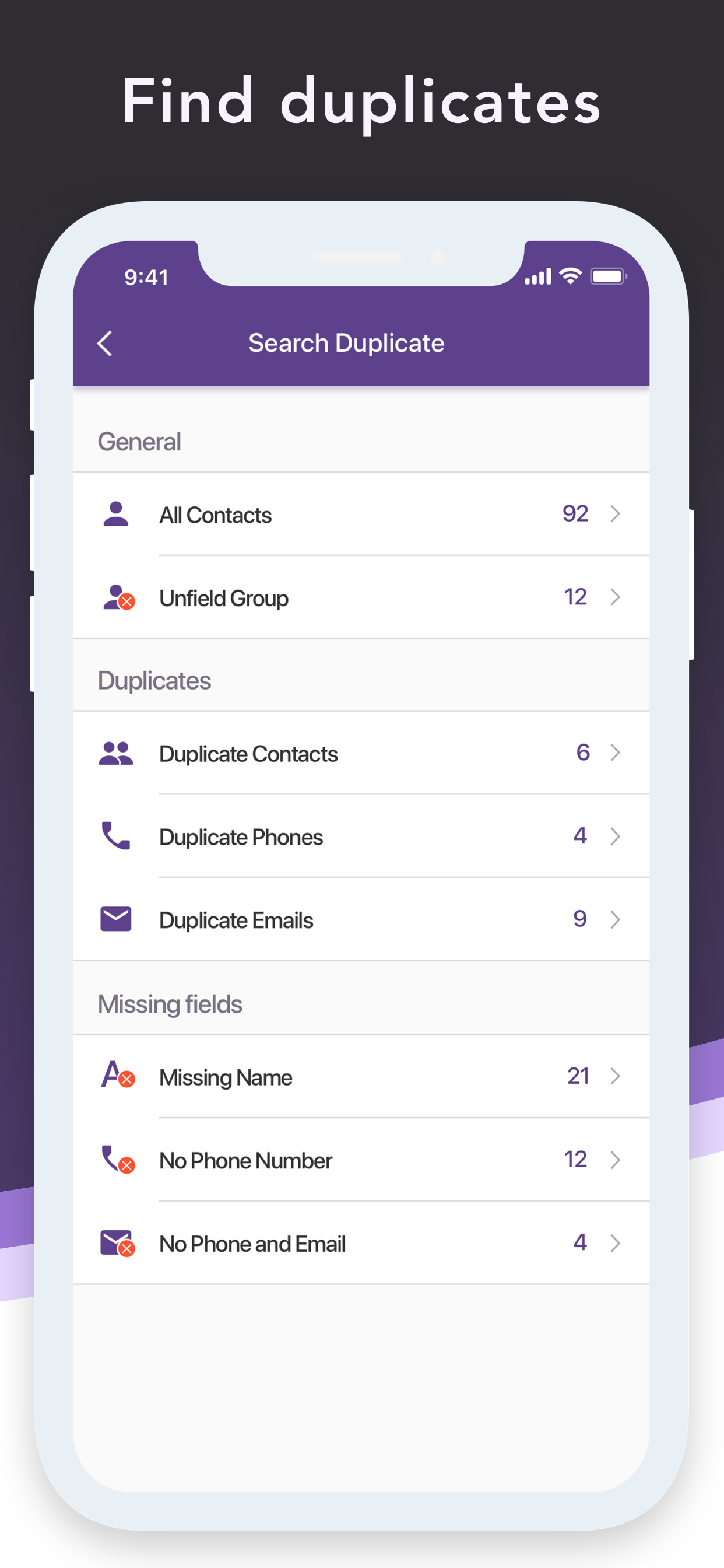This screenshot has height=1568, width=724.
Task: Open the All Contacts list
Action: 215,514
